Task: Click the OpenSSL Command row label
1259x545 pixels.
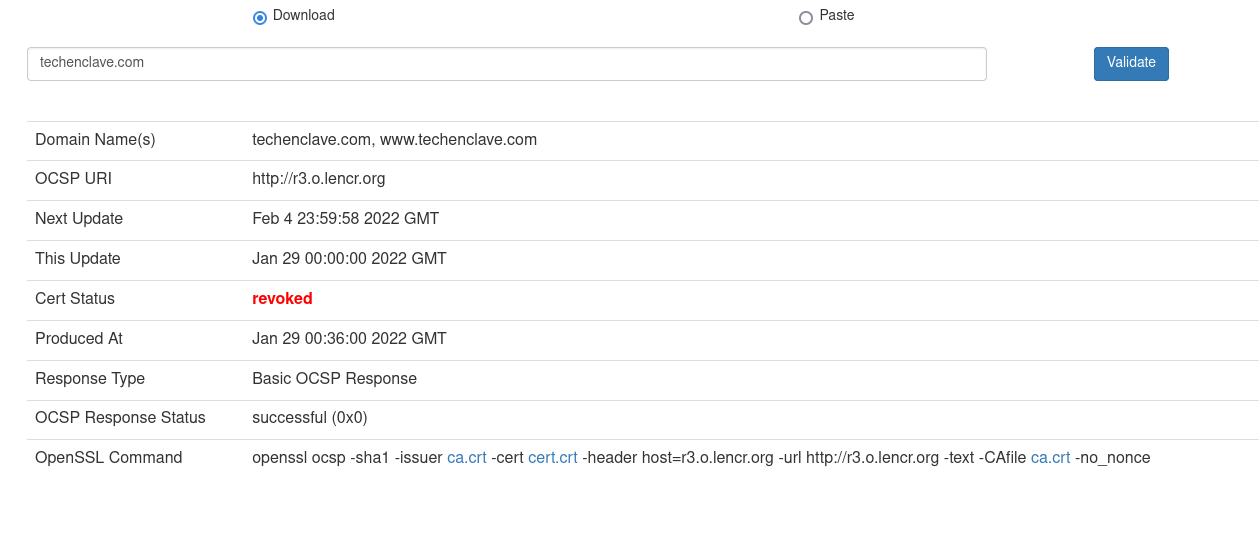Action: [x=109, y=458]
